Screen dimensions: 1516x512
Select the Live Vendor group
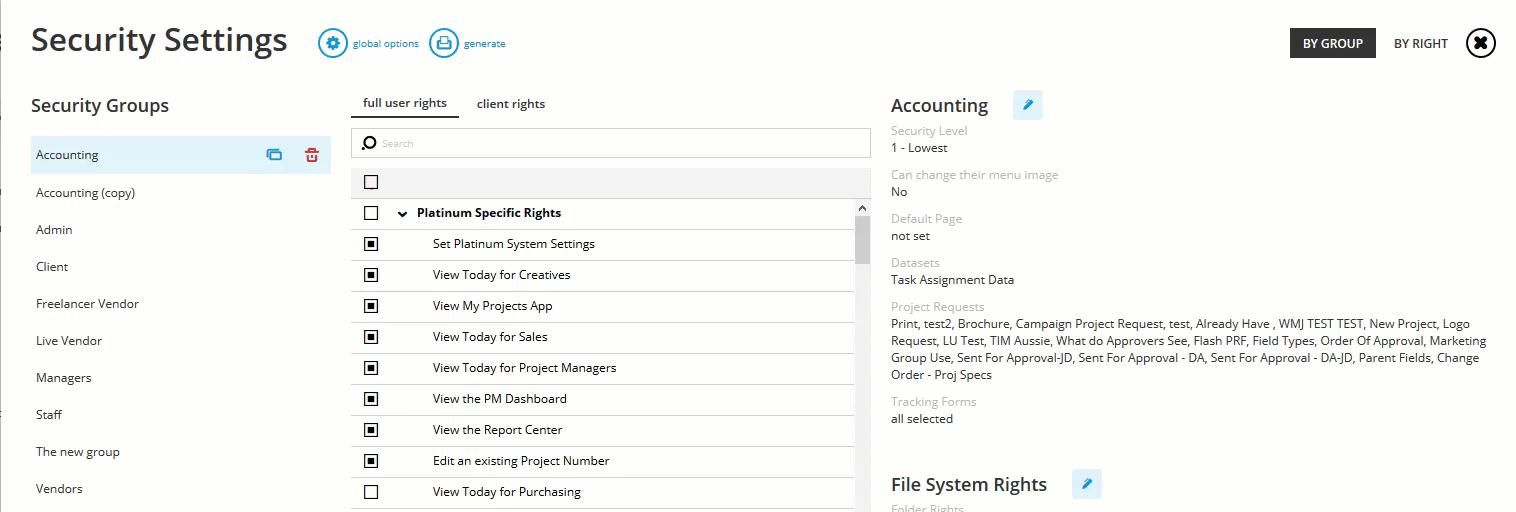69,341
